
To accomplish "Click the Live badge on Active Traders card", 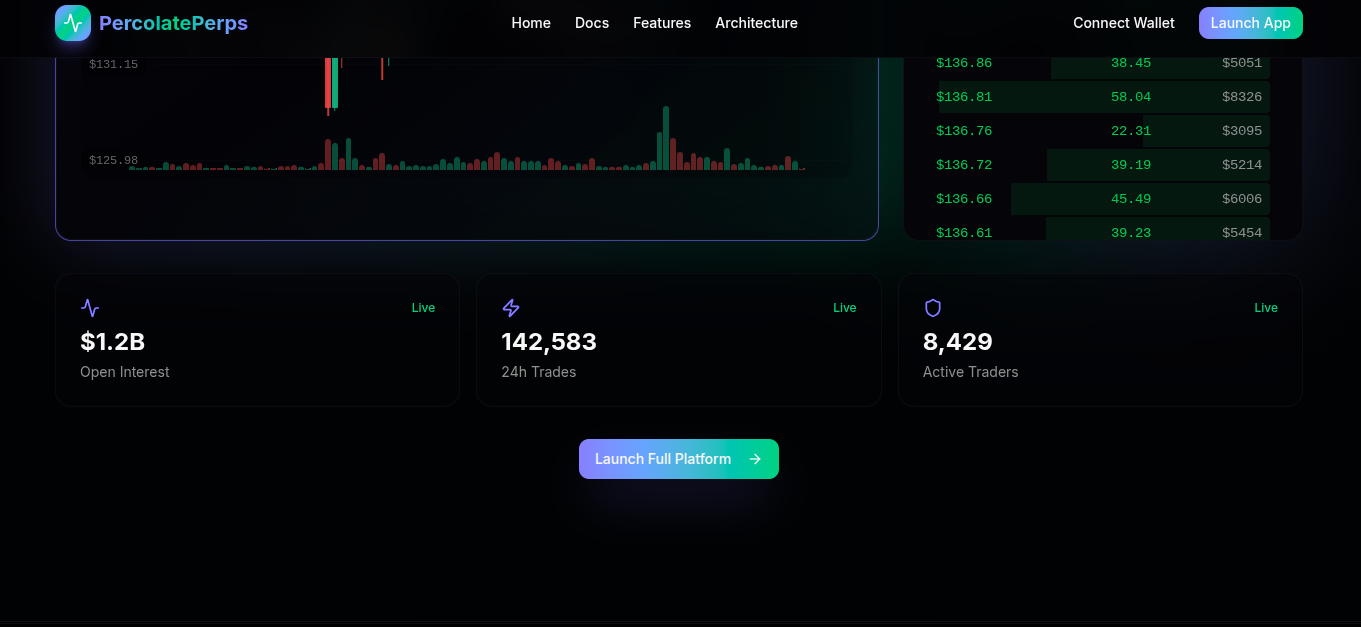I will [x=1265, y=308].
